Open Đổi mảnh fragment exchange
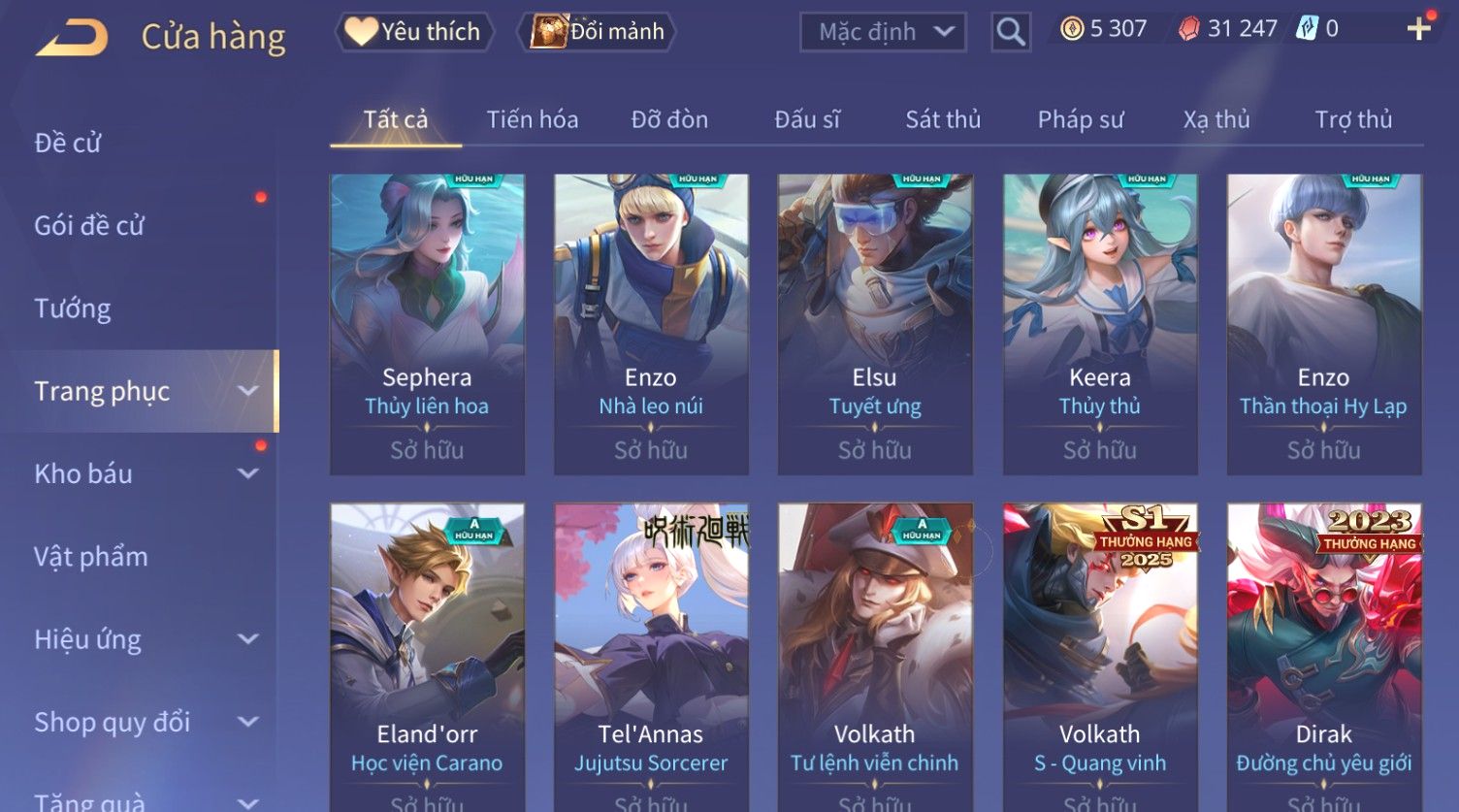This screenshot has height=812, width=1459. [x=597, y=32]
